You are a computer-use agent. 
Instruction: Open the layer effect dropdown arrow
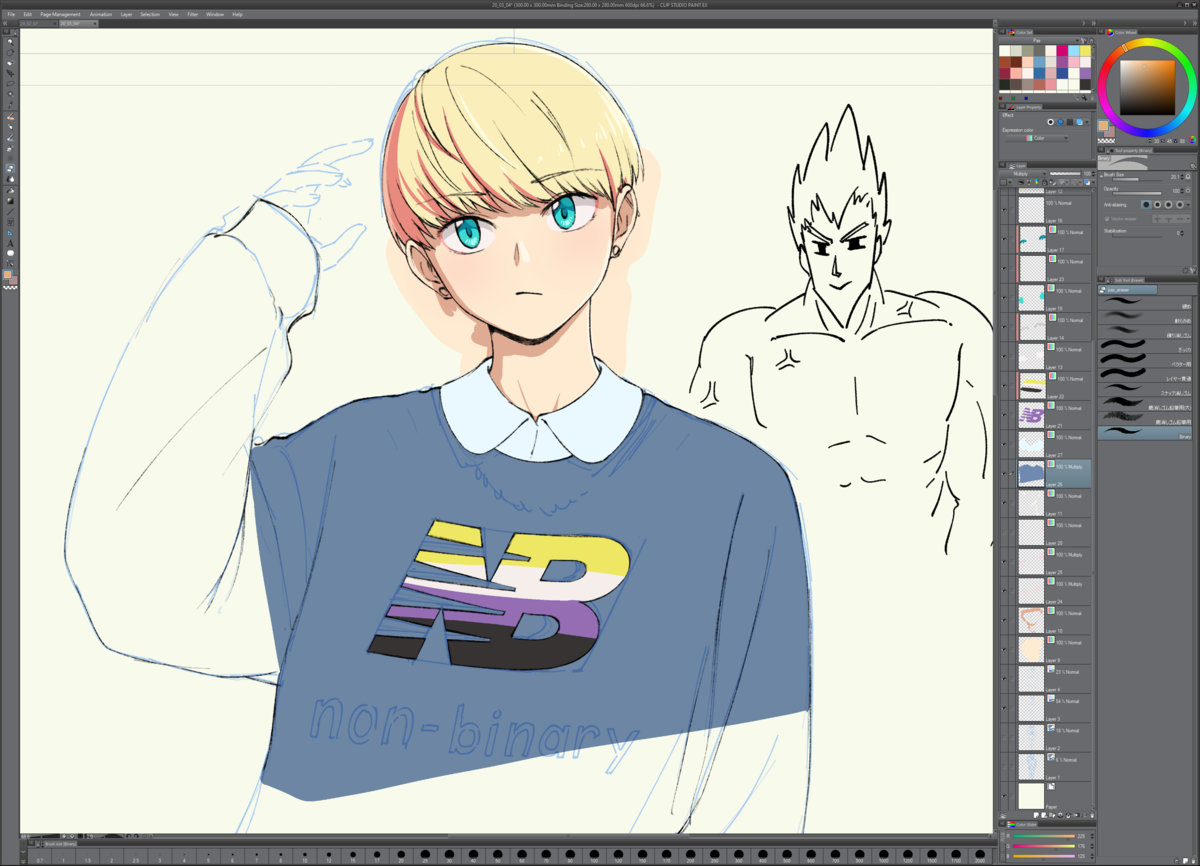pyautogui.click(x=1089, y=122)
